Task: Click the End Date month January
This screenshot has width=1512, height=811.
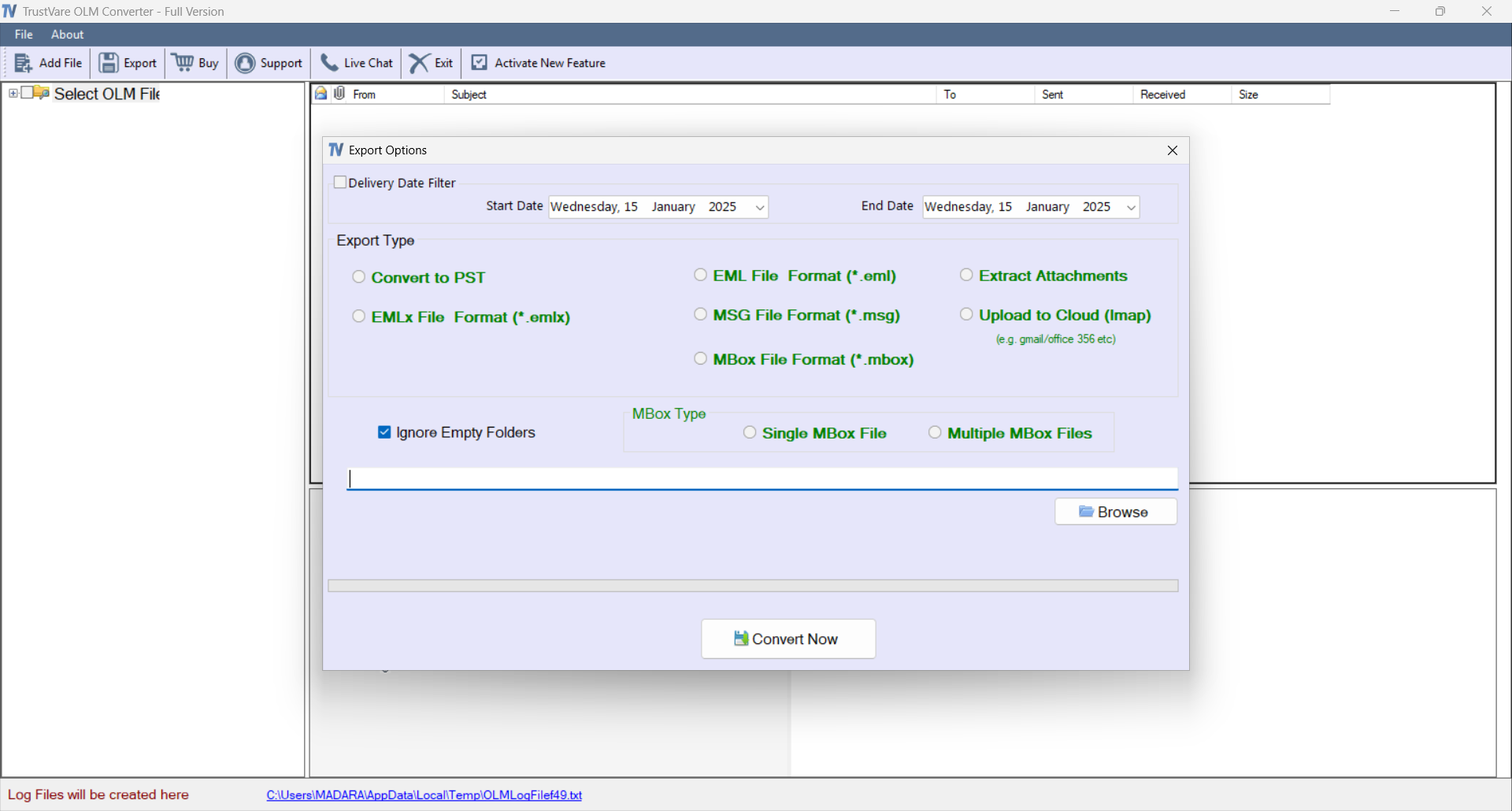Action: pos(1047,207)
